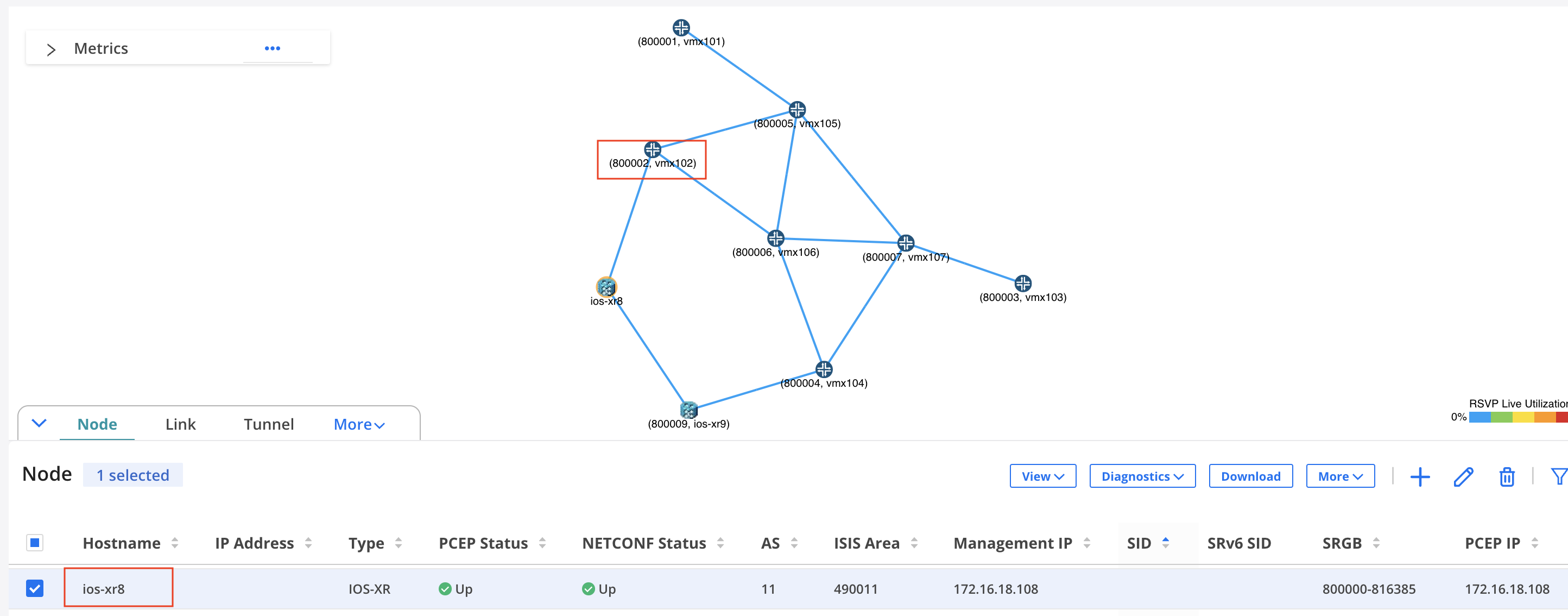Collapse the bottom table panel chevron

point(39,424)
